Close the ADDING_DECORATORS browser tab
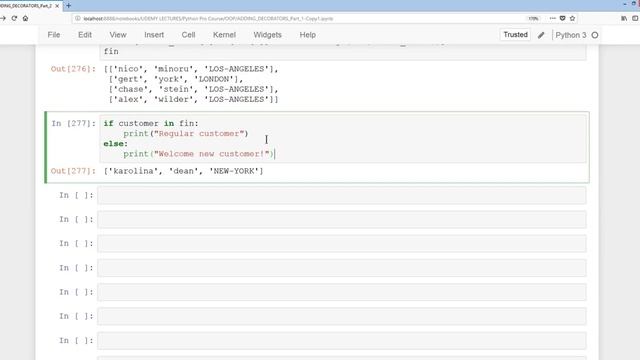This screenshot has height=360, width=640. [57, 6]
